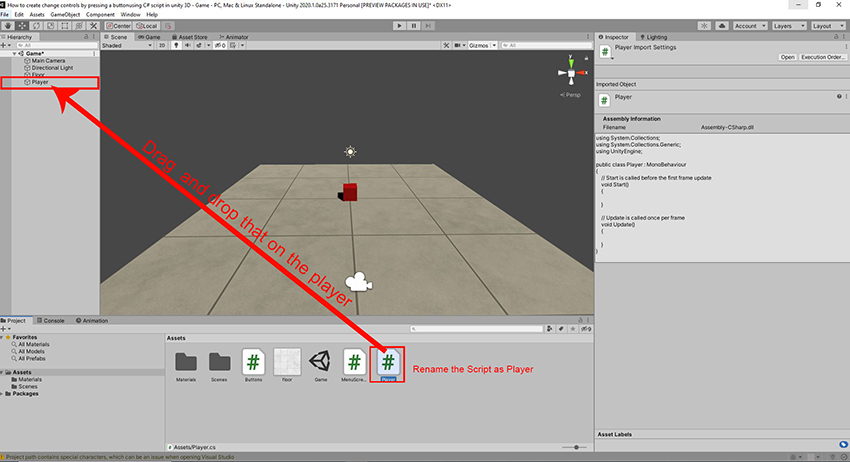Viewport: 850px width, 462px height.
Task: Select the Transform tool in toolbar
Action: pyautogui.click(x=79, y=25)
